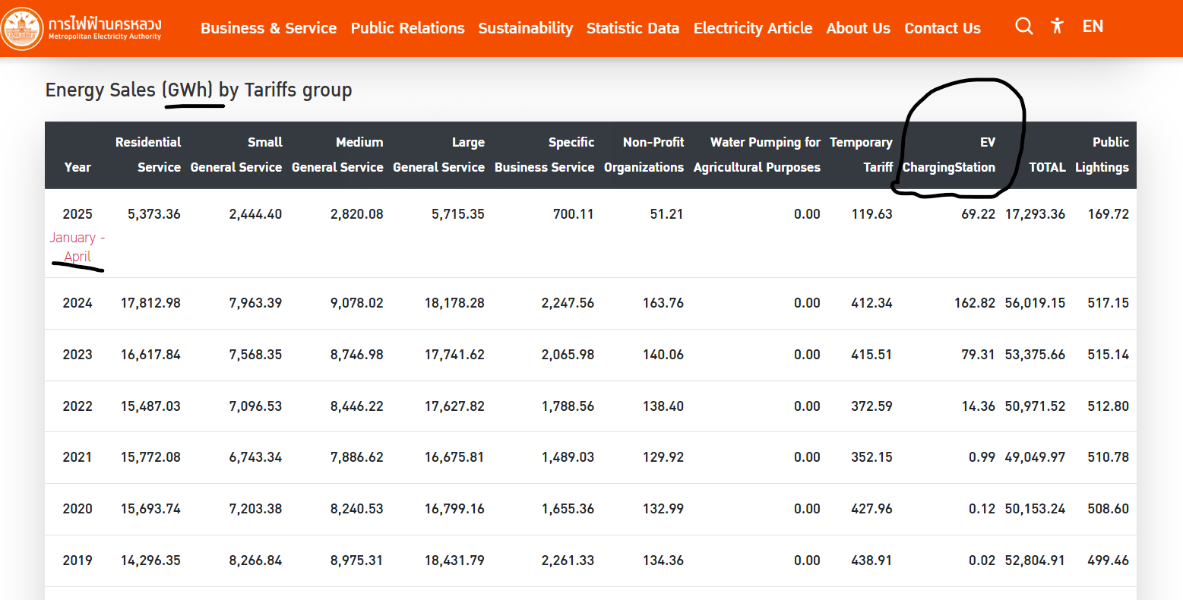Viewport: 1183px width, 600px height.
Task: Click residential value 14,296.35
Action: [x=151, y=560]
